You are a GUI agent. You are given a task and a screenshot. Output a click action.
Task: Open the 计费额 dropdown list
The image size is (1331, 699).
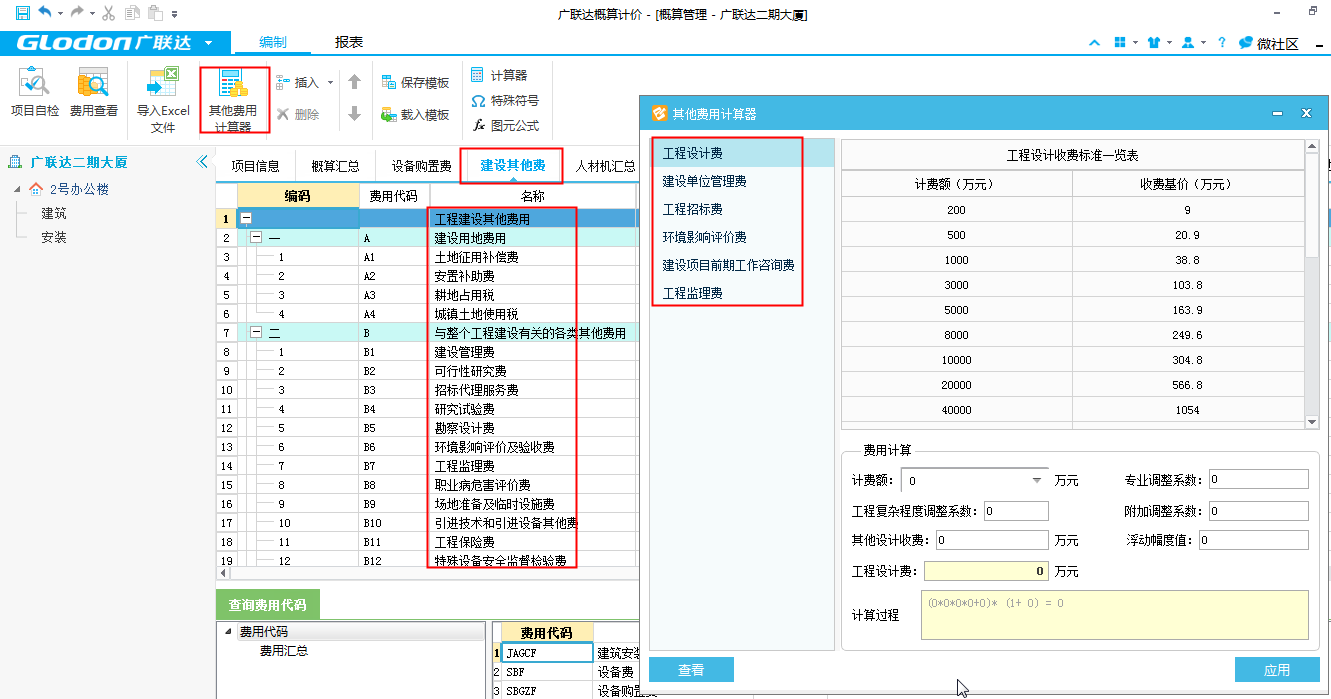pos(1037,481)
